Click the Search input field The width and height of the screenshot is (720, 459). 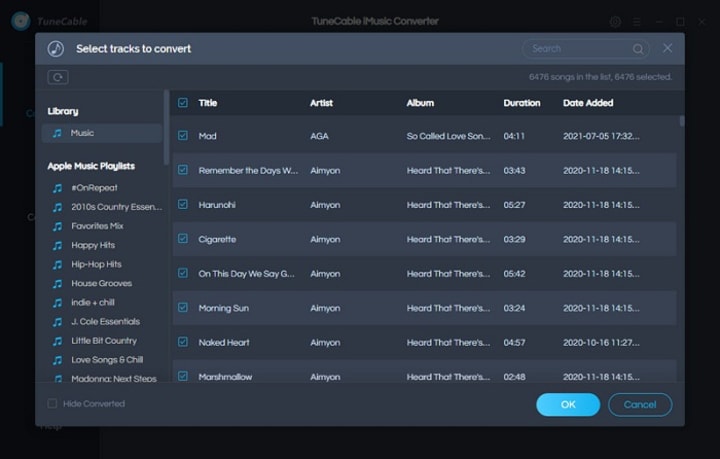tap(585, 49)
